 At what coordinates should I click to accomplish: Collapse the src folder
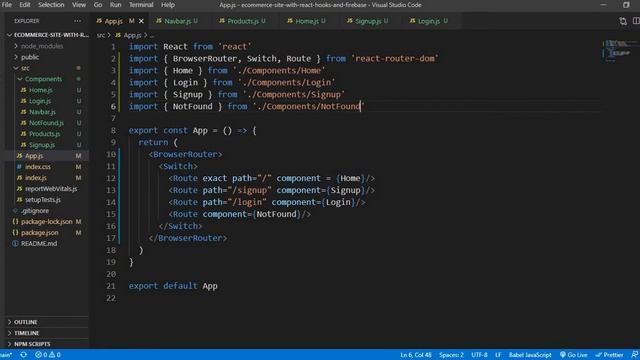tap(25, 68)
